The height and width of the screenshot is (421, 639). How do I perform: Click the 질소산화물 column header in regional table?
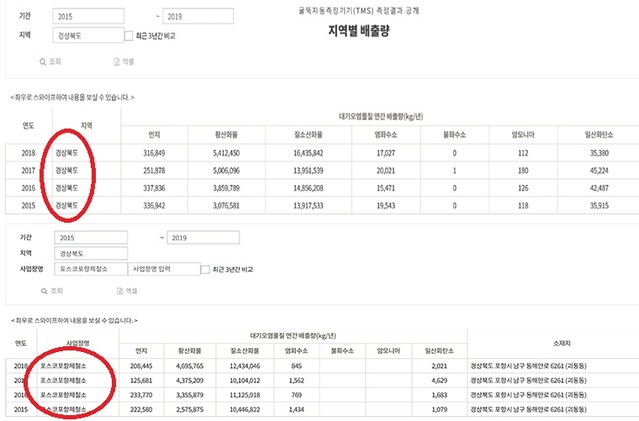click(308, 134)
